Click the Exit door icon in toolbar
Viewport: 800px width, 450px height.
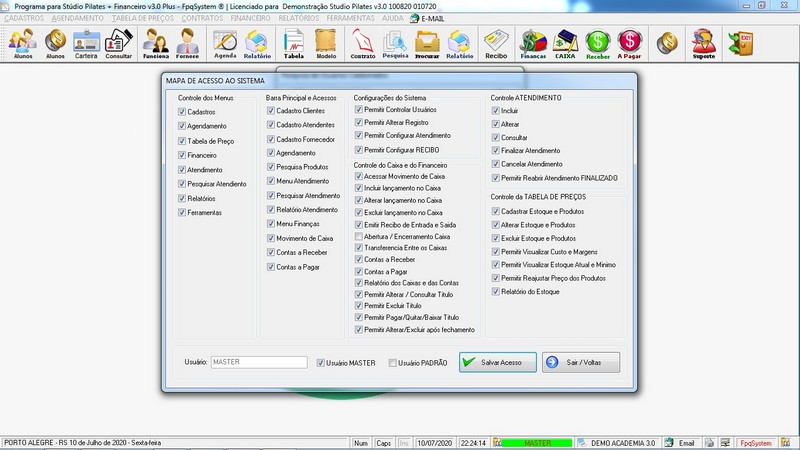click(741, 43)
